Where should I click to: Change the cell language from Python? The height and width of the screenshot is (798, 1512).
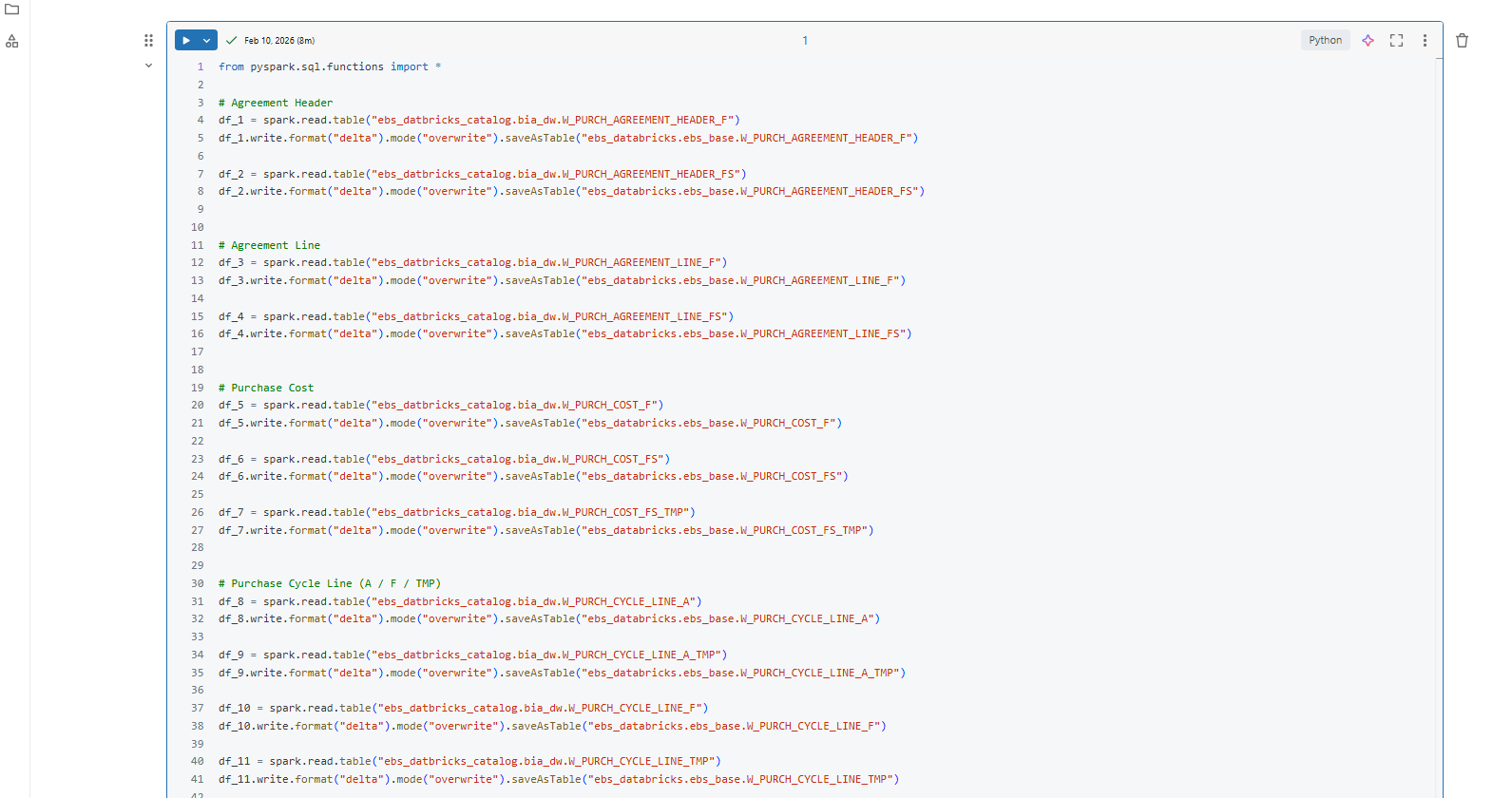click(x=1325, y=40)
